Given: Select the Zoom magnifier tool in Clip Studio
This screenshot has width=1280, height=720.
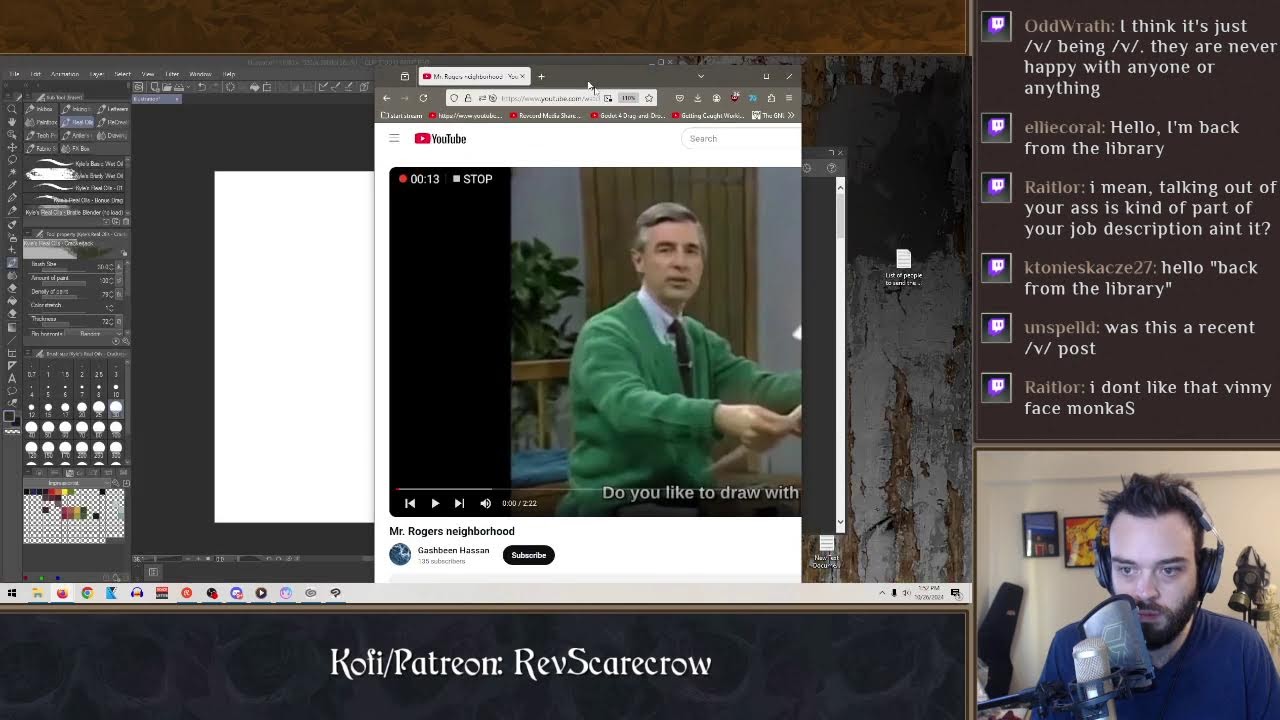Looking at the screenshot, I should [x=12, y=109].
